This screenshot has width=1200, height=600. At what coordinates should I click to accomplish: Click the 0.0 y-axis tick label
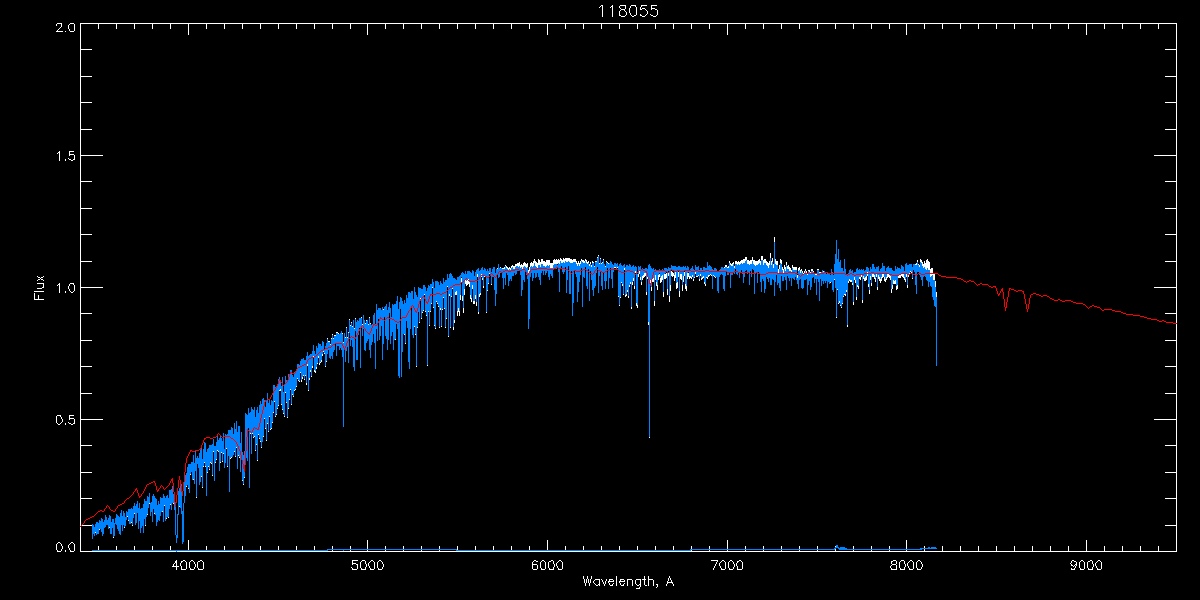[63, 547]
